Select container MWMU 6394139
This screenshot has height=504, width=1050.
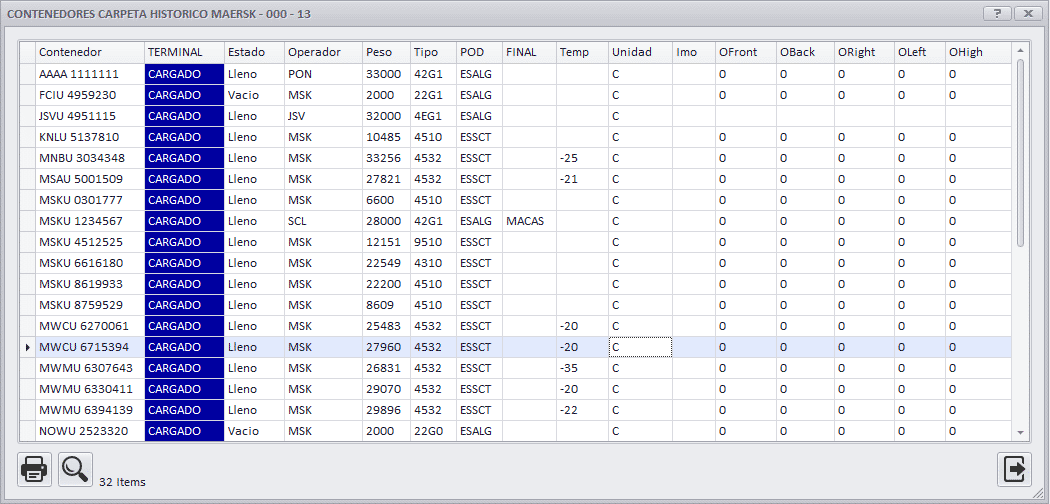point(90,410)
